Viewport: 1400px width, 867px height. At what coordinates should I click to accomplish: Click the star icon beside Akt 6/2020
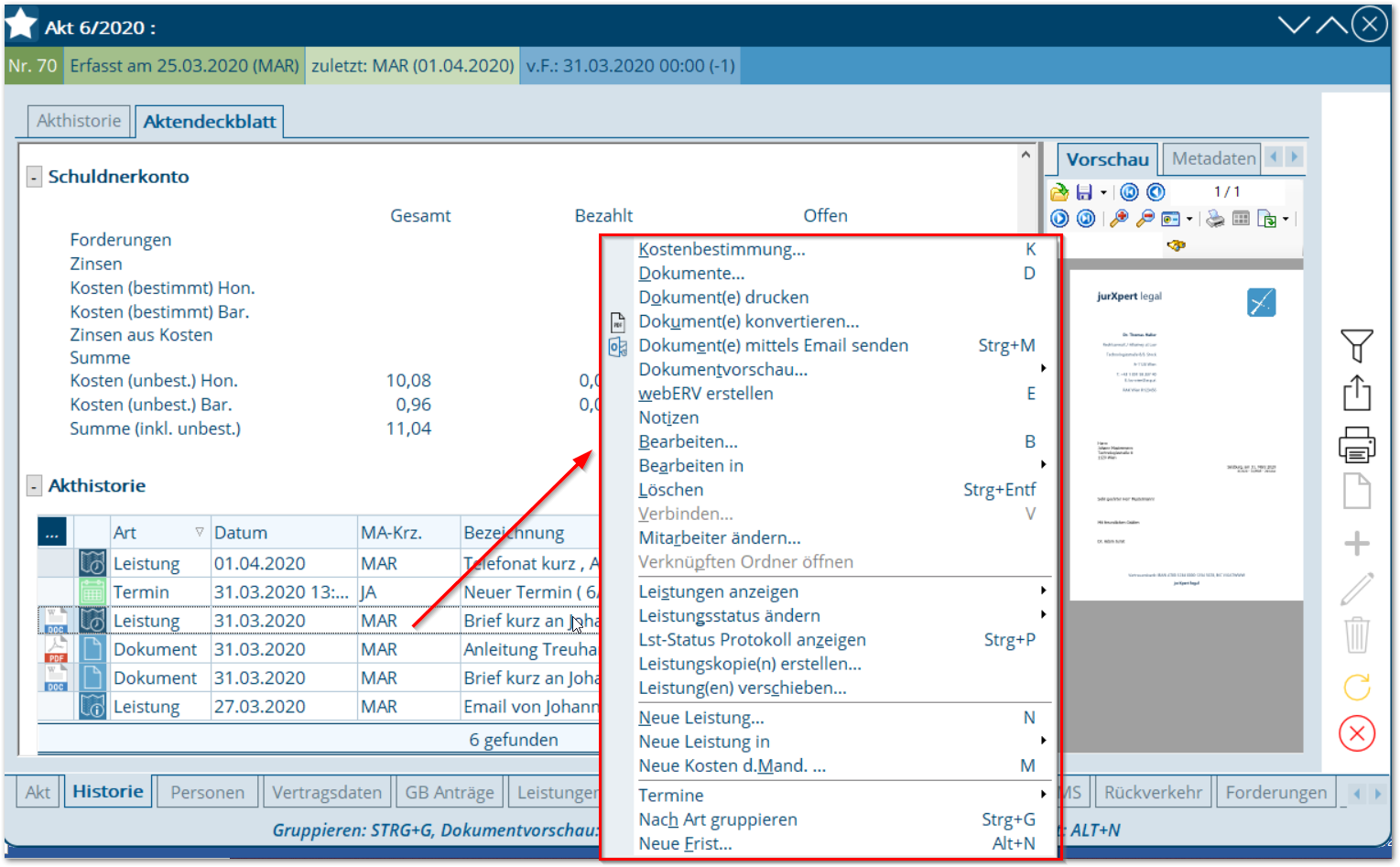click(x=21, y=26)
